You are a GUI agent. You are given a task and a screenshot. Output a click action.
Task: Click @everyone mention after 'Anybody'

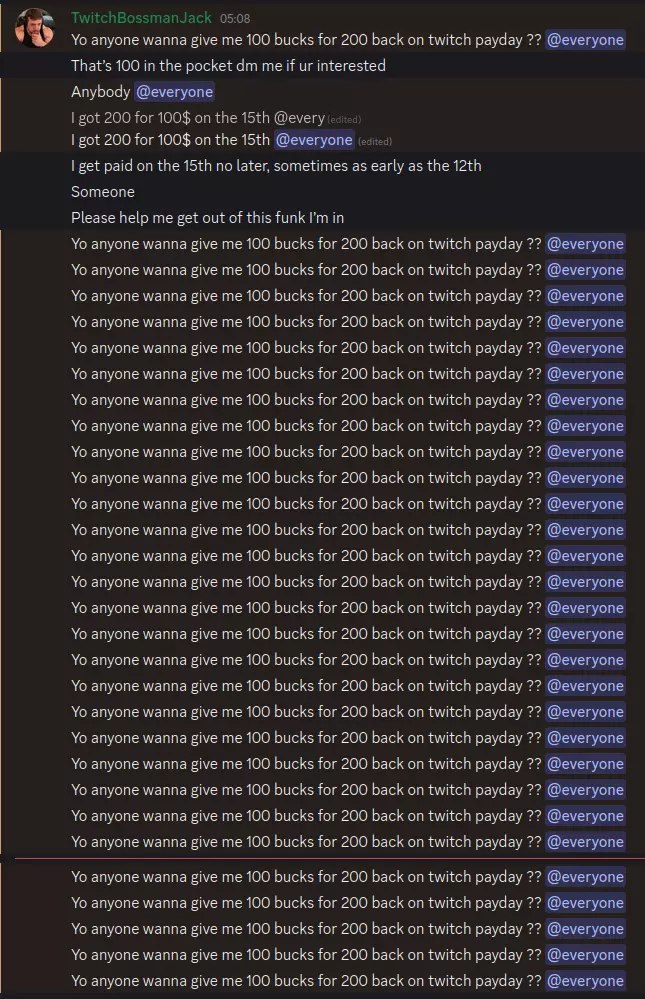tap(174, 92)
